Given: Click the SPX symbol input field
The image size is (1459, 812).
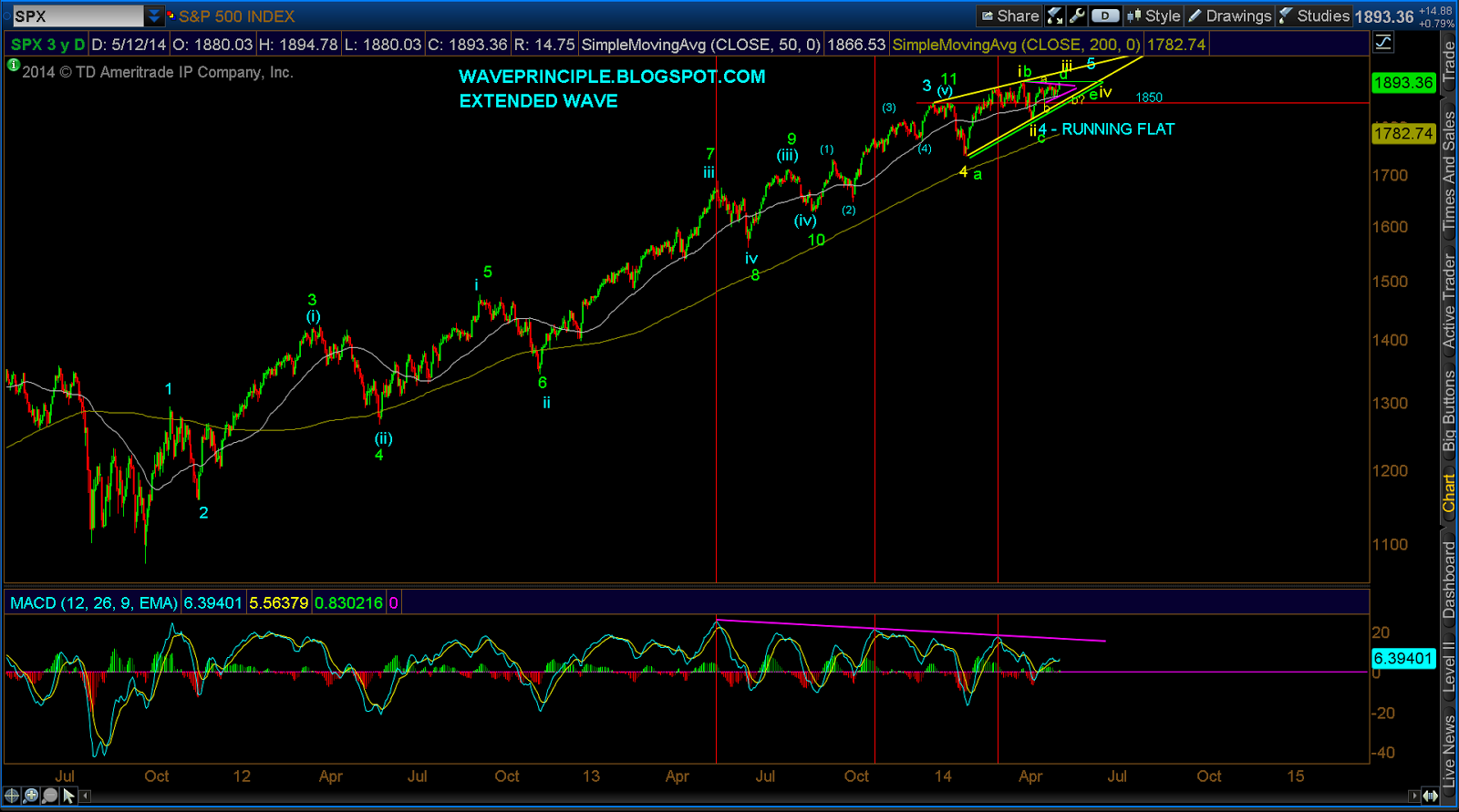Looking at the screenshot, I should 78,15.
